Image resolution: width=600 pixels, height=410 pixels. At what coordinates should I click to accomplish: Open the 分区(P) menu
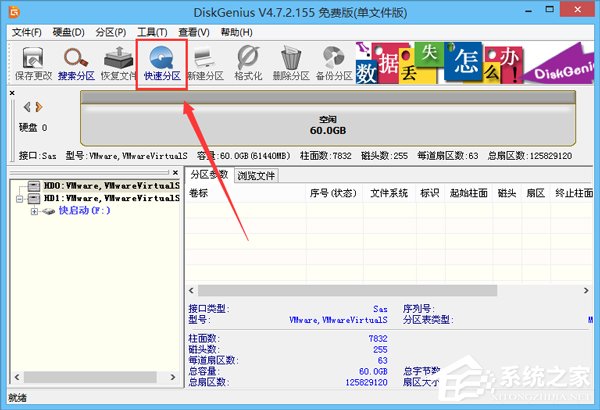(x=110, y=32)
